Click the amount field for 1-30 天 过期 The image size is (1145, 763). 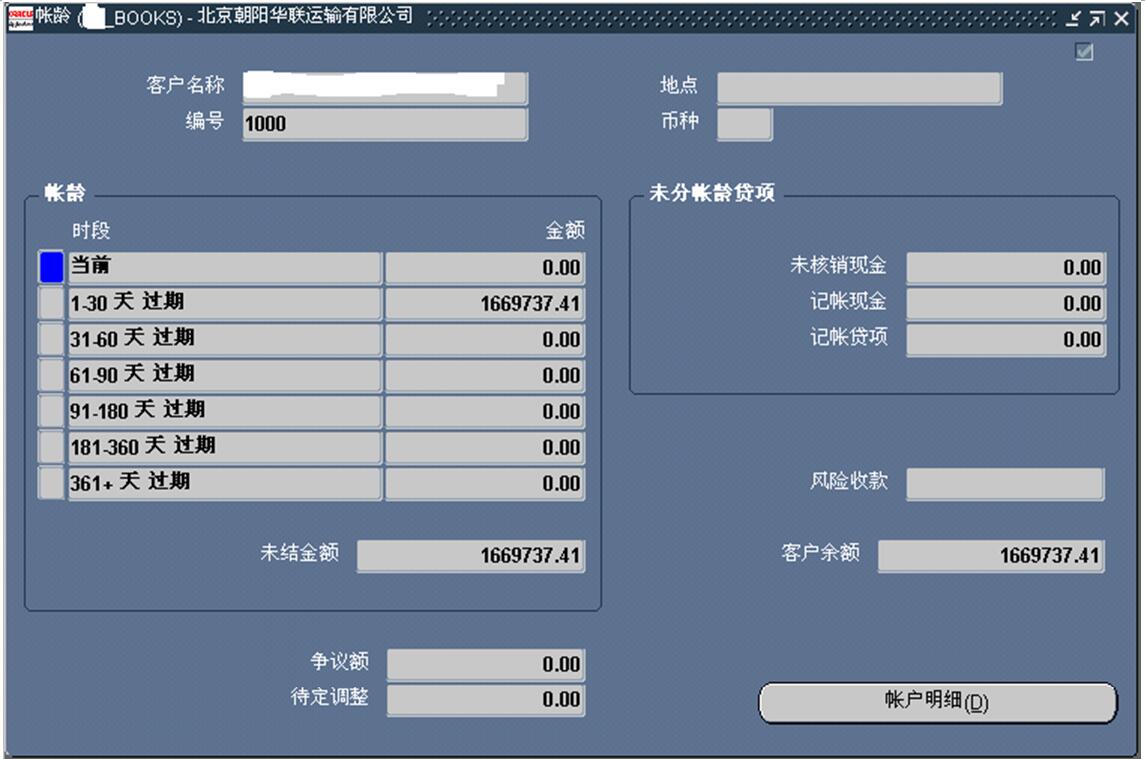[x=485, y=304]
